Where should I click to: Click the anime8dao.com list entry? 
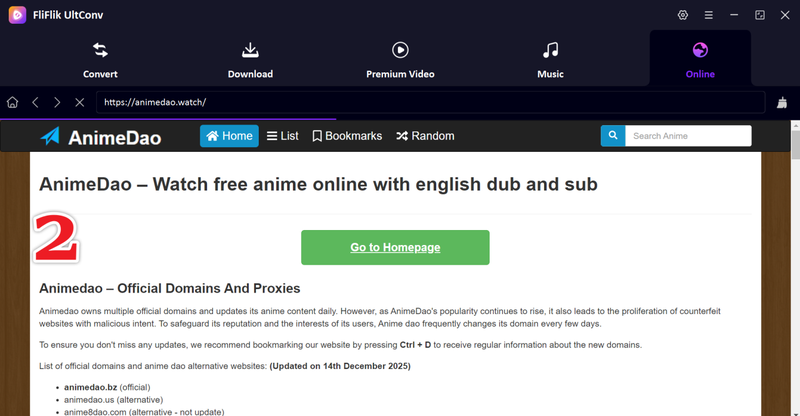point(144,412)
